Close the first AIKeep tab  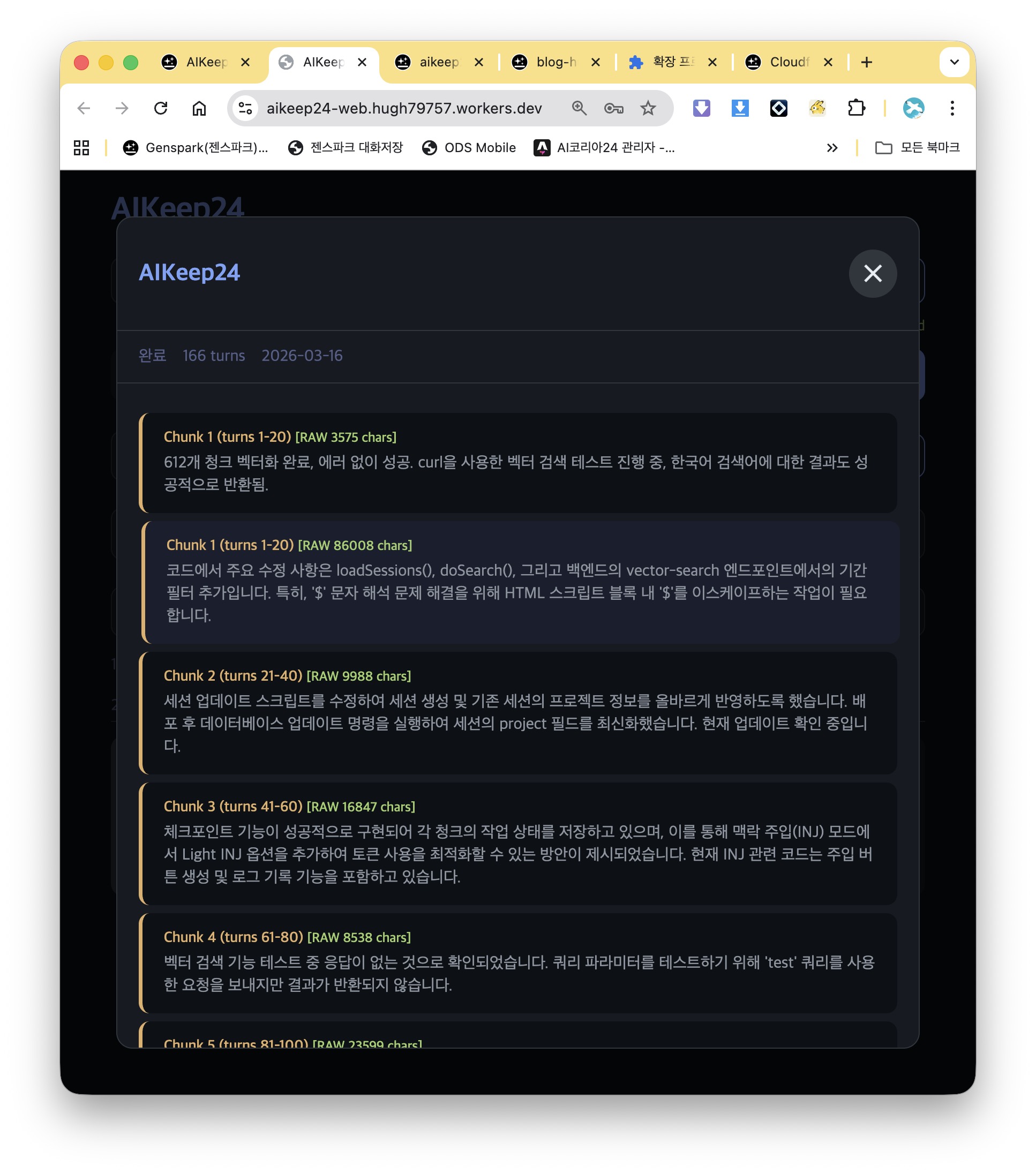[245, 62]
